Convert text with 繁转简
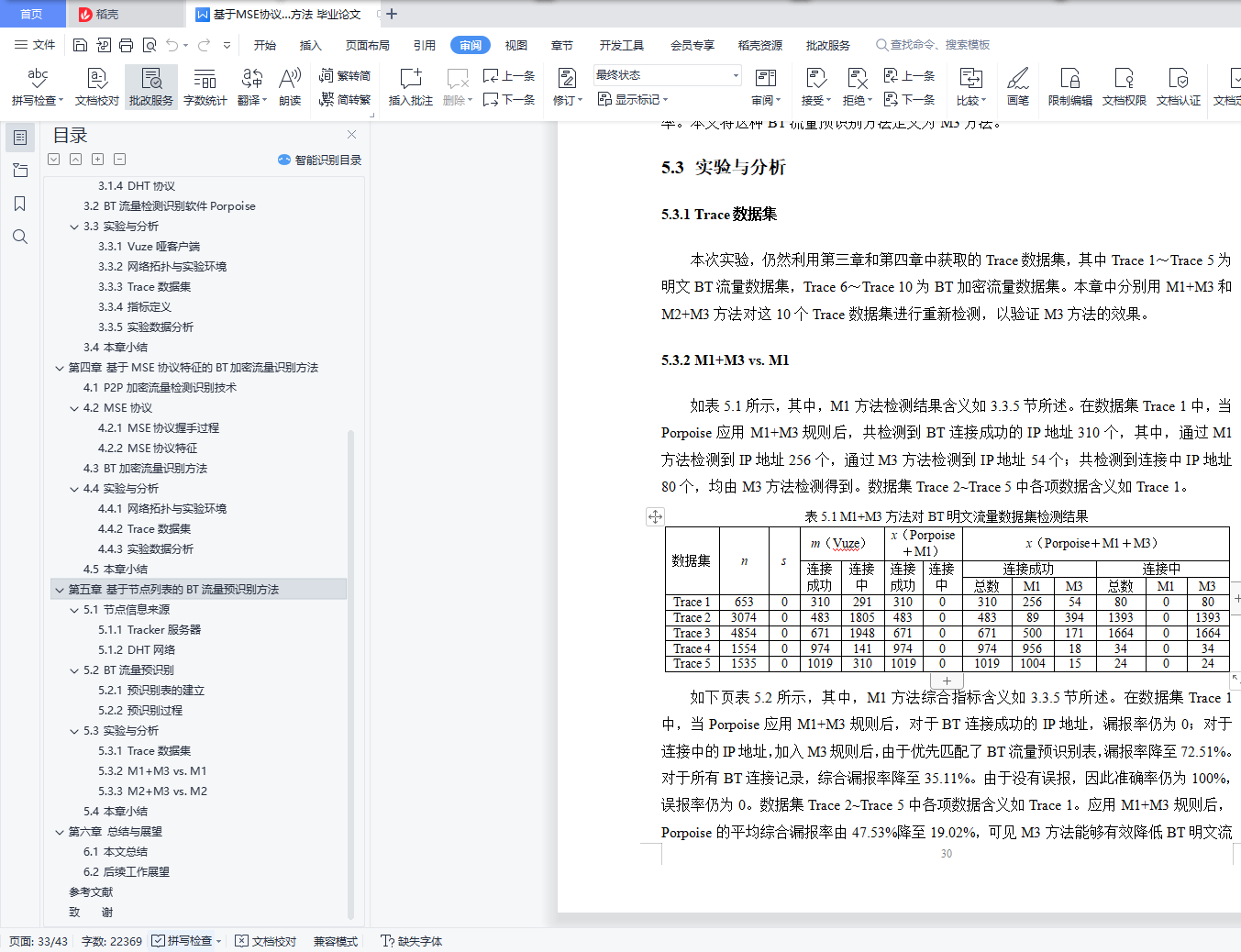Screen dimensions: 1241x952 (345, 76)
